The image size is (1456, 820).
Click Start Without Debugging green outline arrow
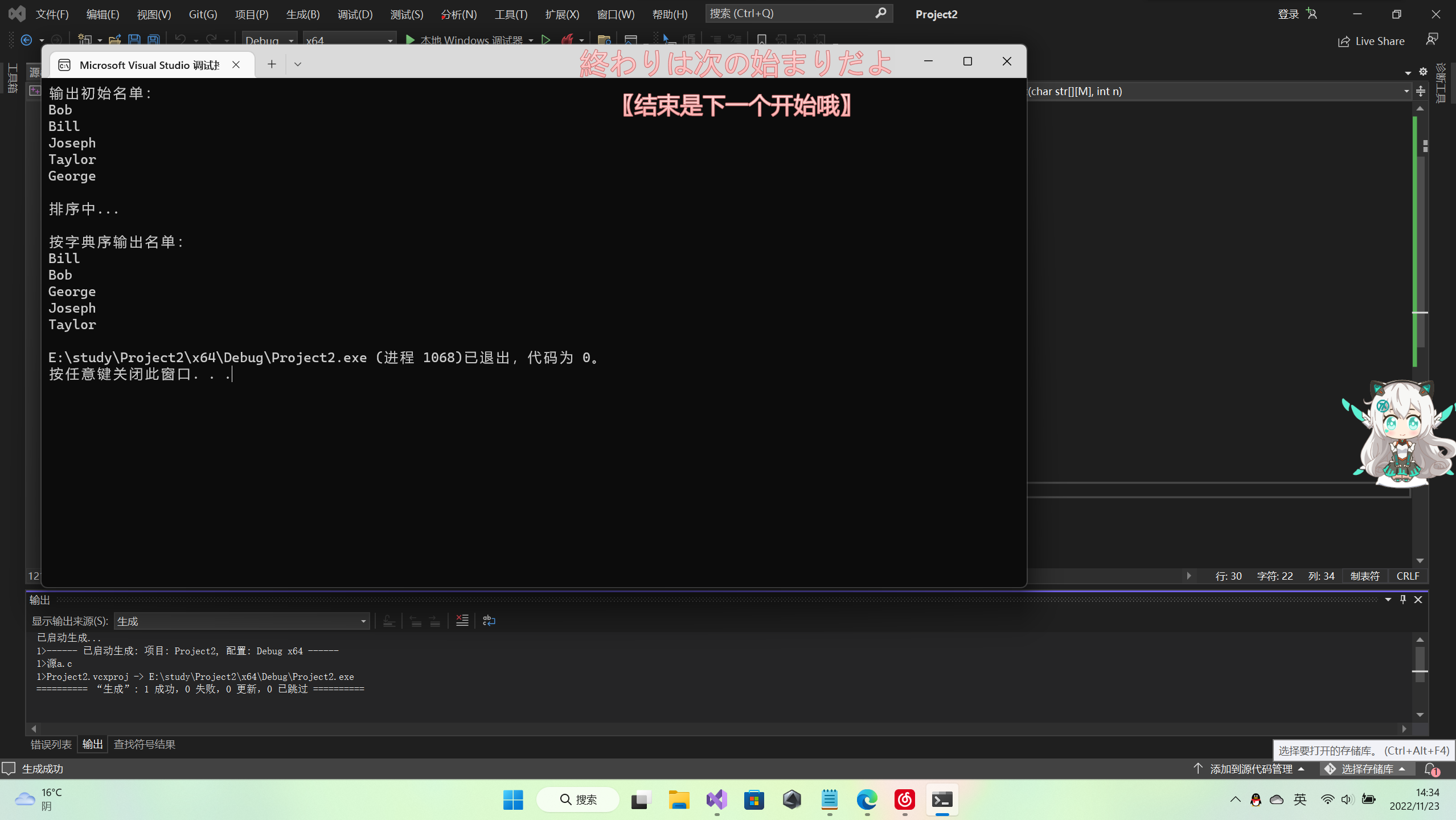[x=546, y=40]
